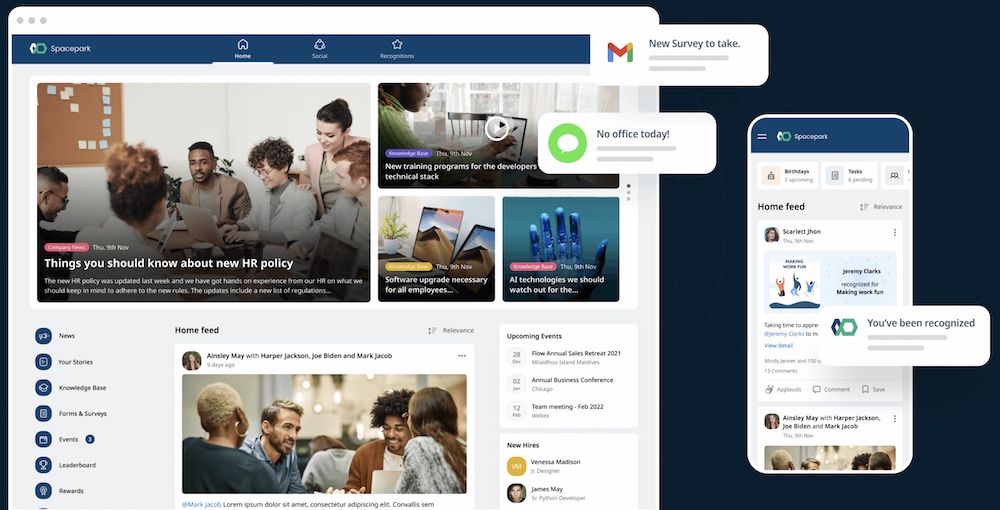Switch to the Home tab
This screenshot has height=510, width=1000.
click(243, 49)
